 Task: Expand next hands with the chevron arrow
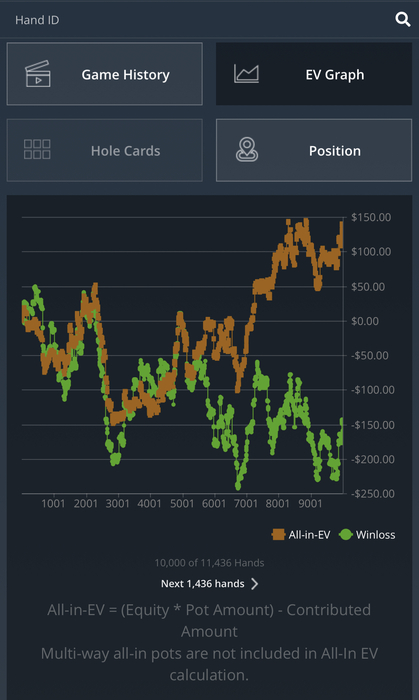pyautogui.click(x=254, y=583)
